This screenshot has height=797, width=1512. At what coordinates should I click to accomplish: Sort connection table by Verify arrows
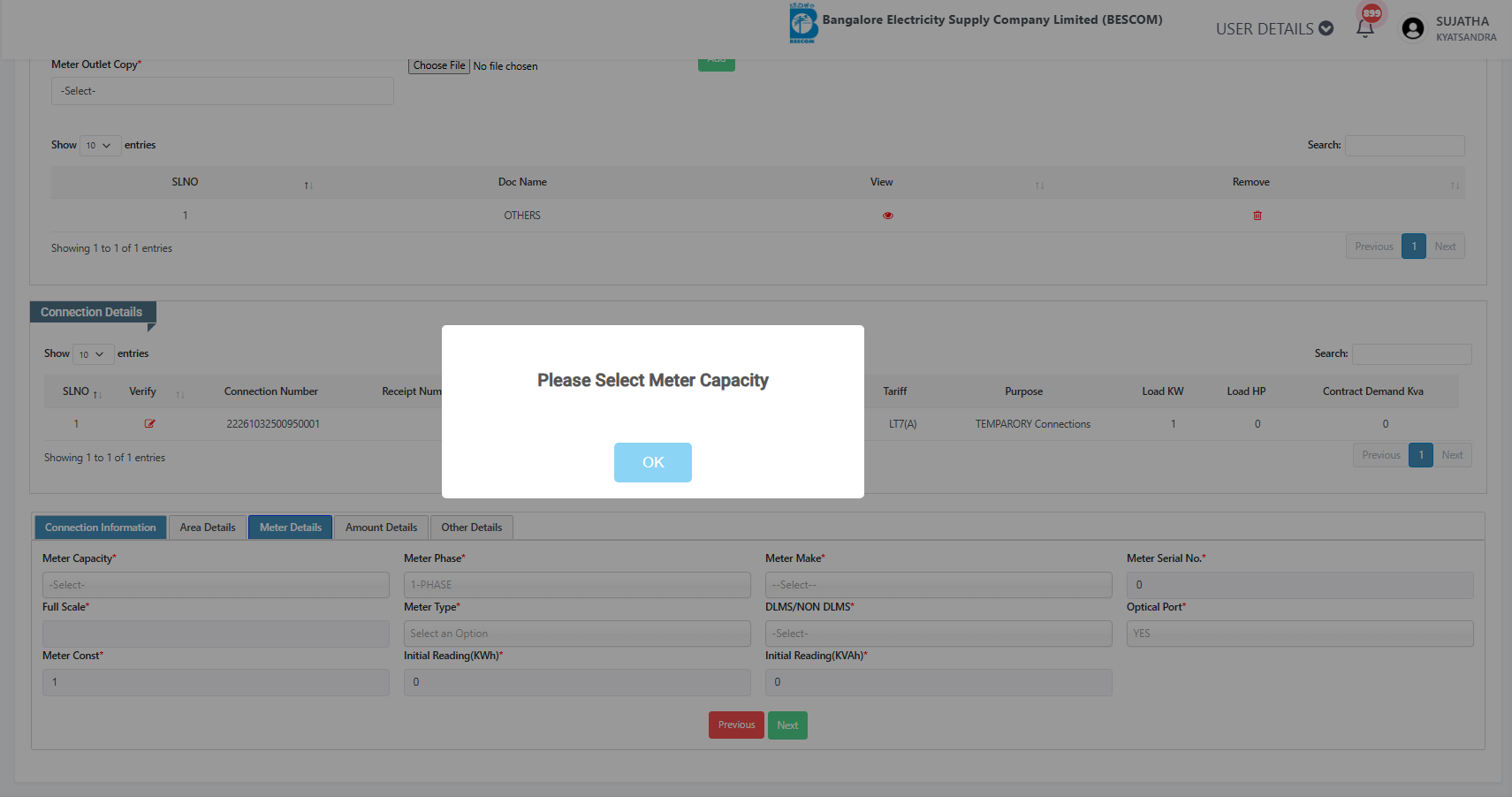(x=180, y=394)
